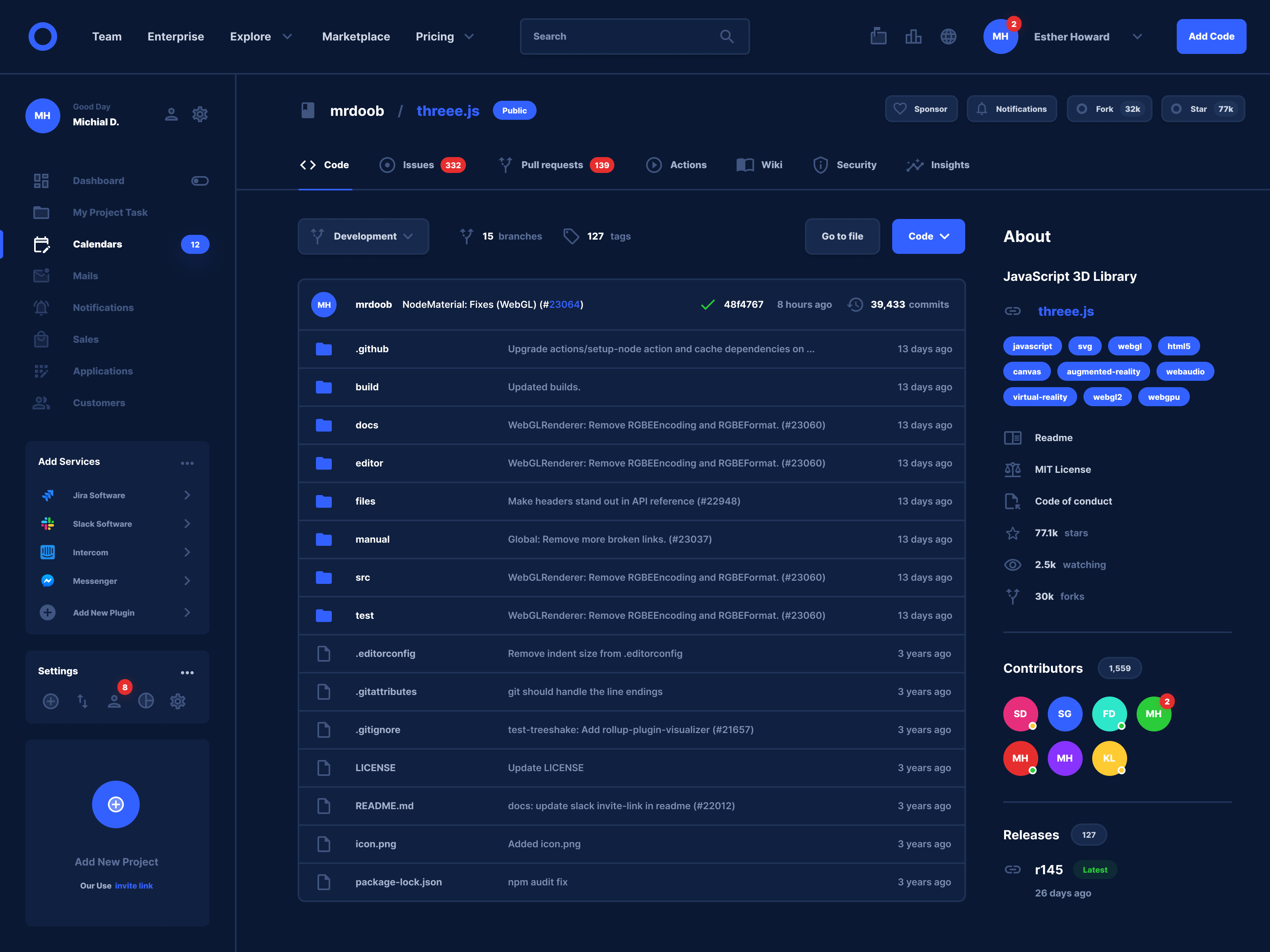Click the tags icon next to 127

pyautogui.click(x=571, y=236)
